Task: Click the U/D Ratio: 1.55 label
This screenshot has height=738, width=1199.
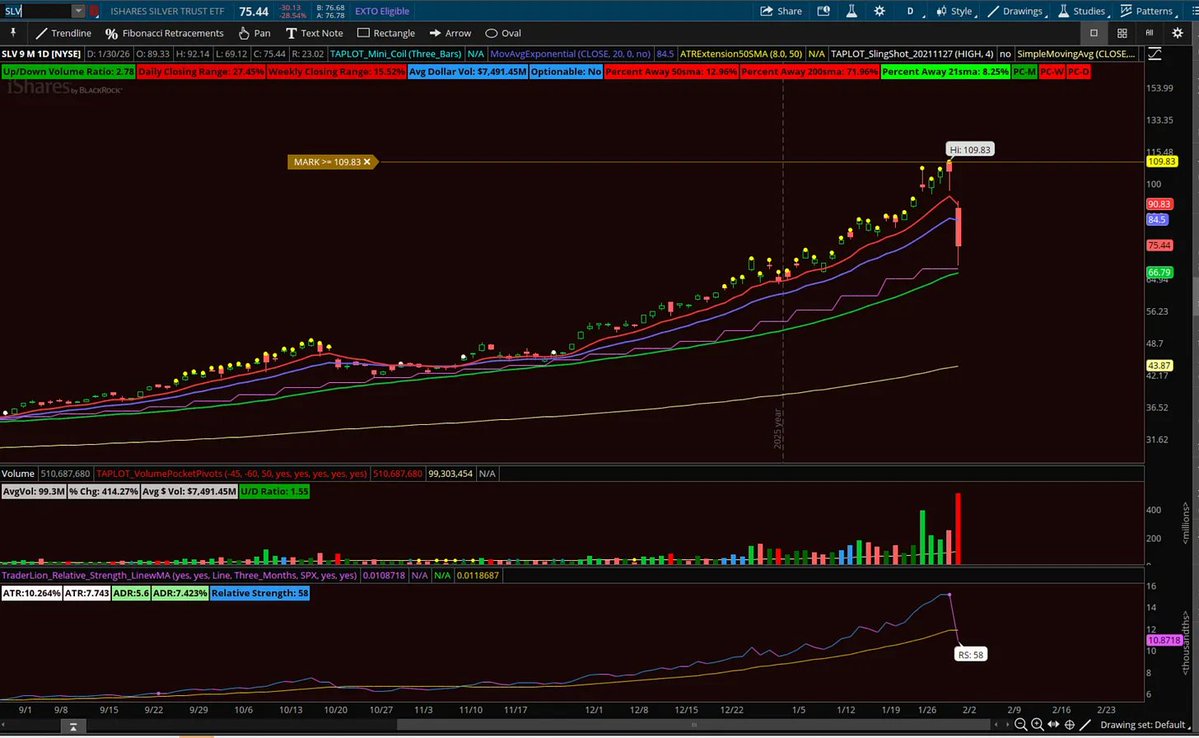Action: [x=275, y=491]
